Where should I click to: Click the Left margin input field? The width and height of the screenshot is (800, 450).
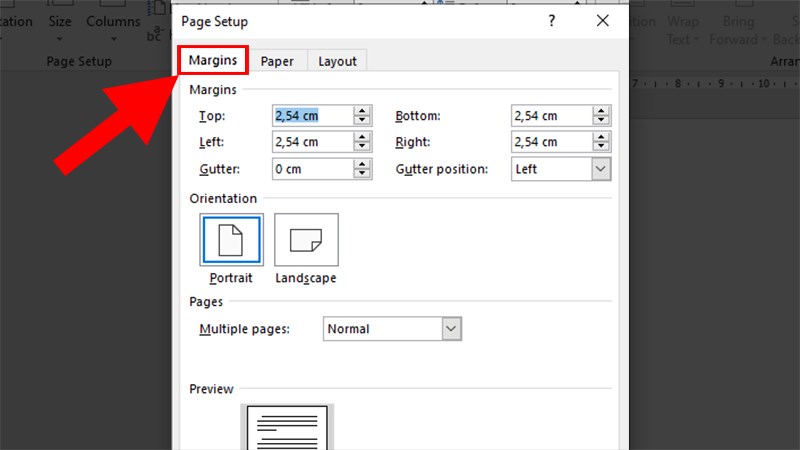[x=313, y=142]
